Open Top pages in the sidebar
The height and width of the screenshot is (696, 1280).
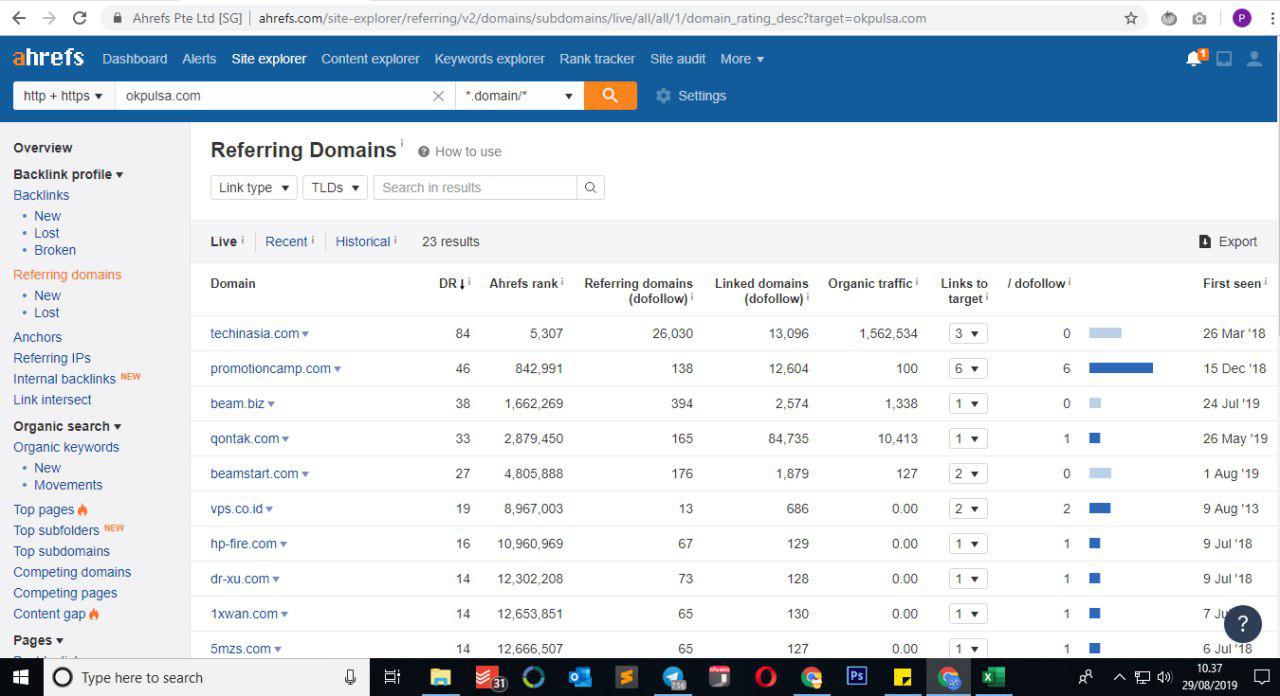44,509
